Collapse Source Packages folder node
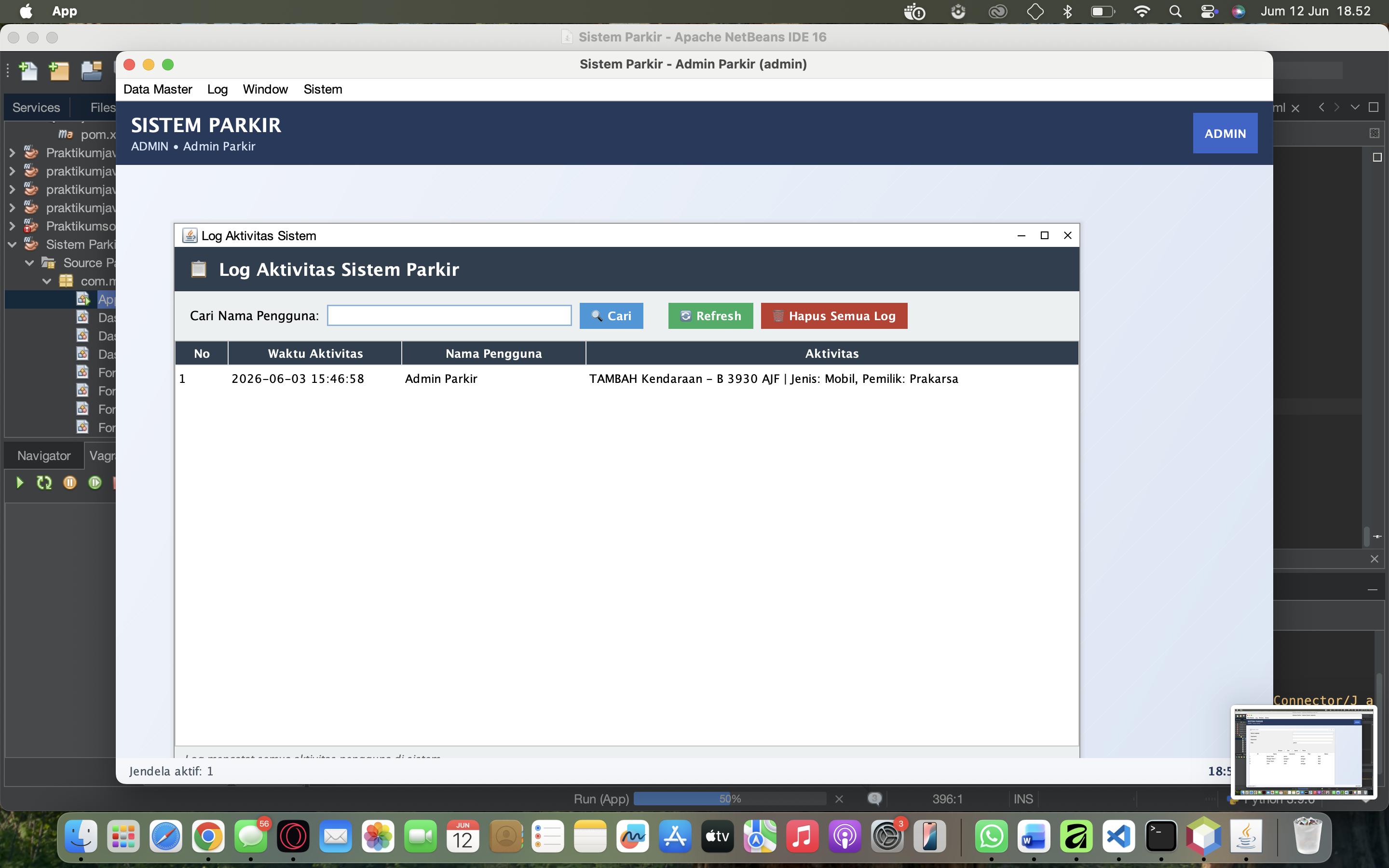Screen dimensions: 1389x868 [x=30, y=263]
